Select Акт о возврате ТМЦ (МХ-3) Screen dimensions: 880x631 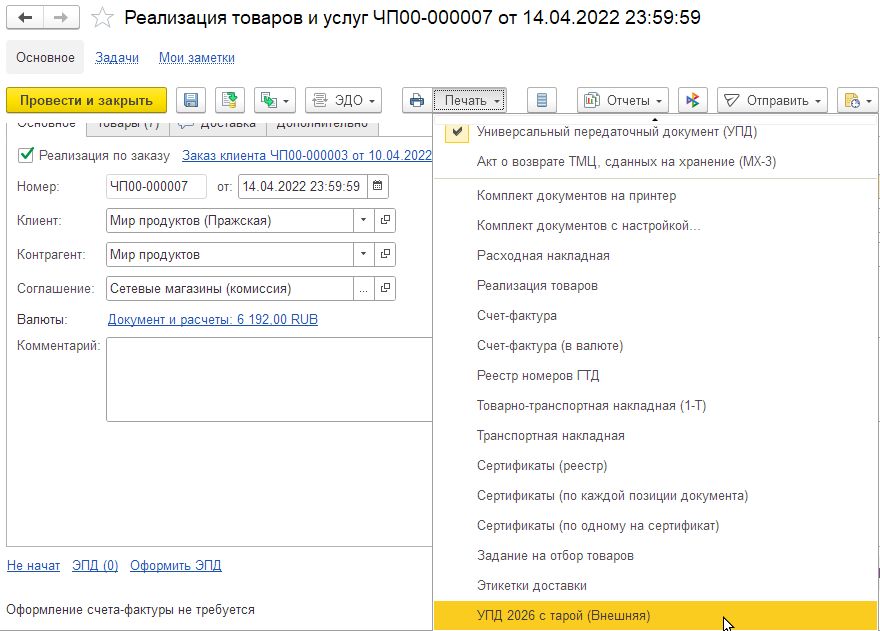pyautogui.click(x=655, y=162)
